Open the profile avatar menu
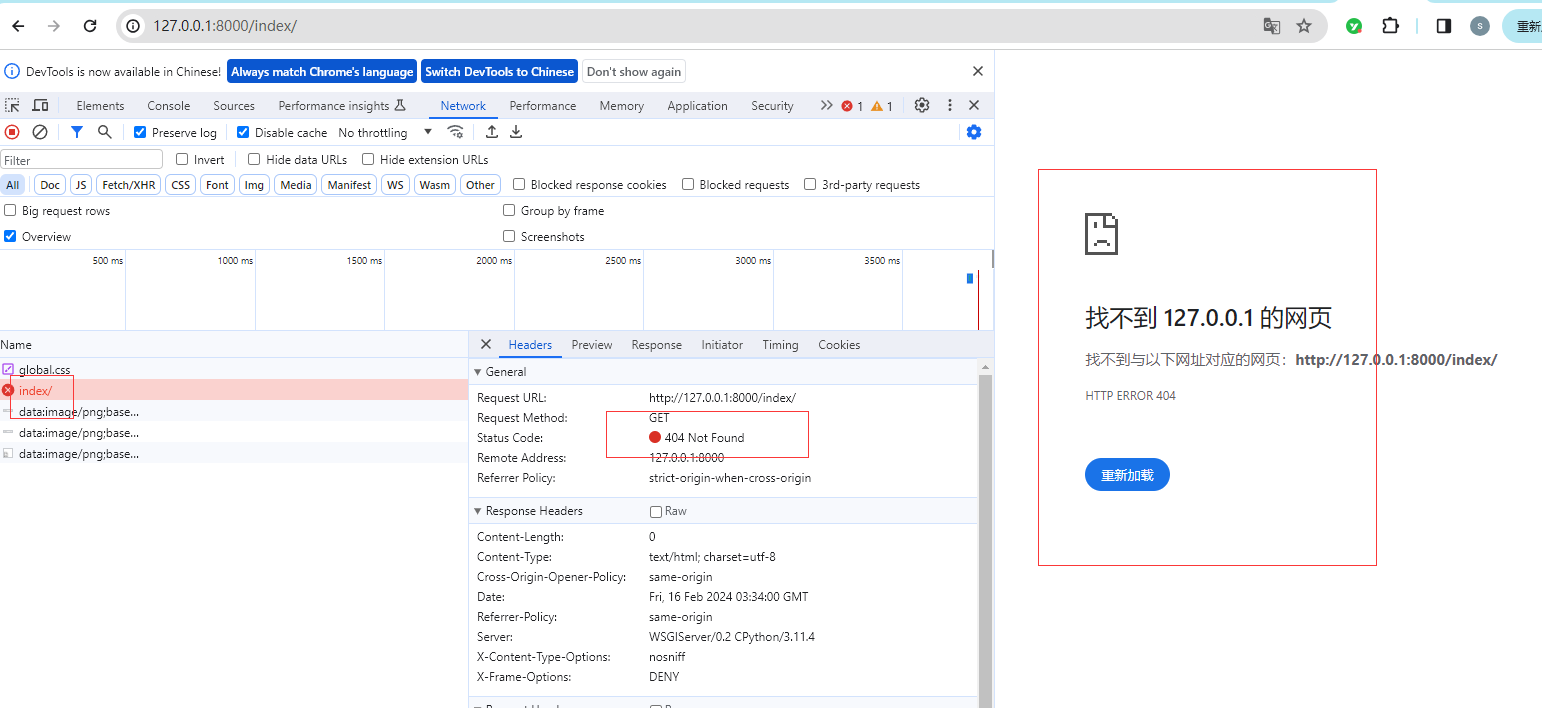 coord(1480,26)
